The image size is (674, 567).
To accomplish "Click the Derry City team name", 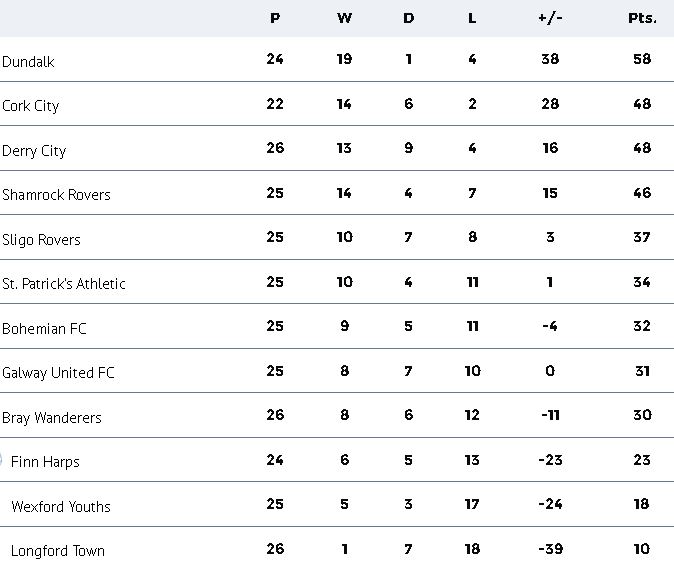I will point(34,151).
